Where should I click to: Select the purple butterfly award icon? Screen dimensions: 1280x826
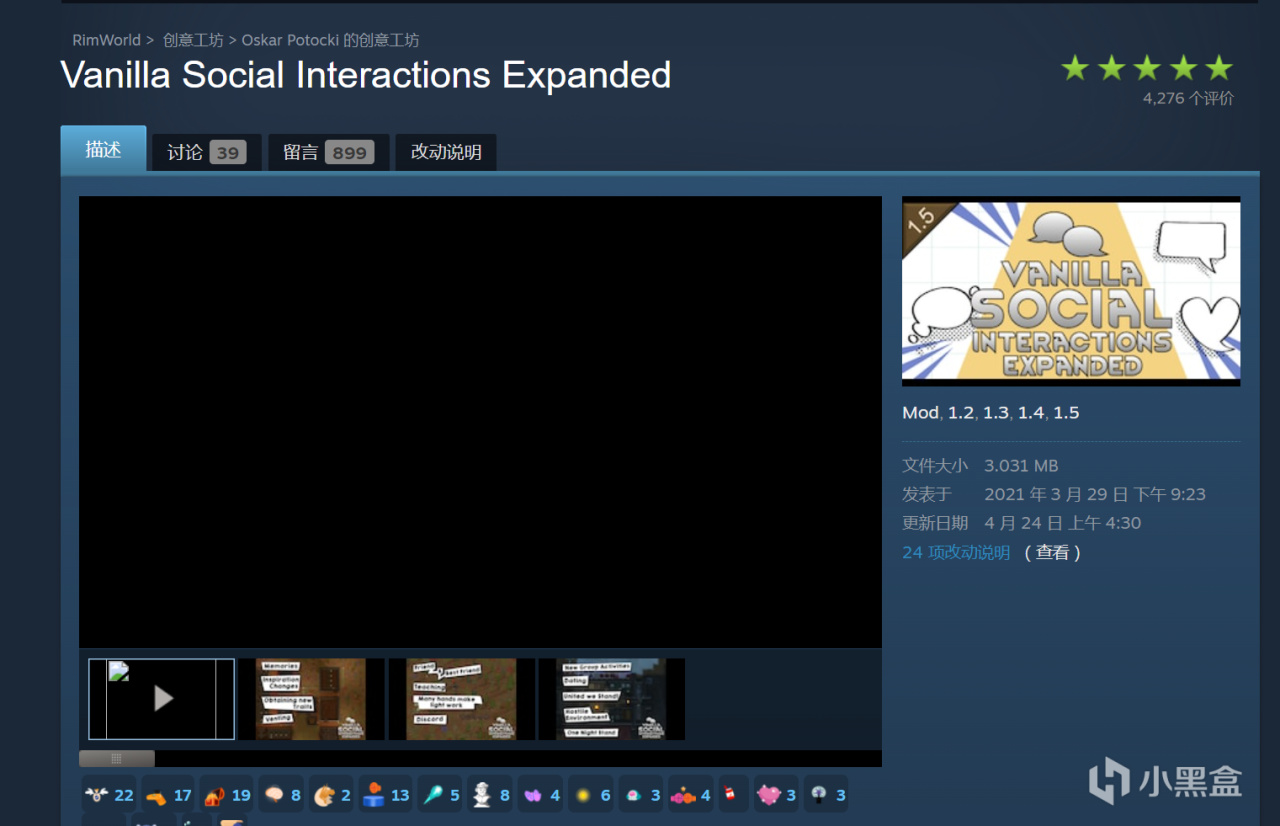pyautogui.click(x=540, y=795)
